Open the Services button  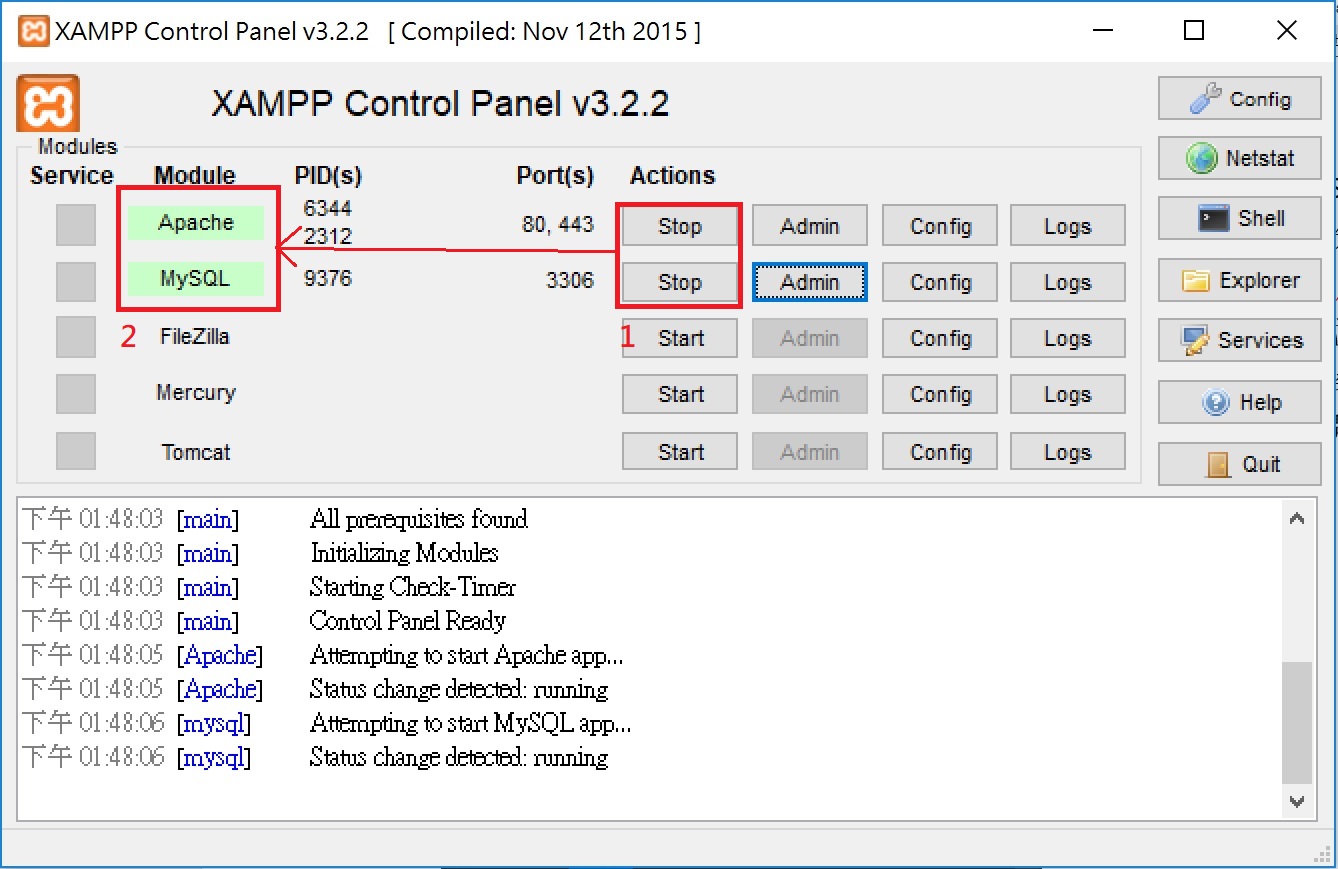(x=1239, y=340)
